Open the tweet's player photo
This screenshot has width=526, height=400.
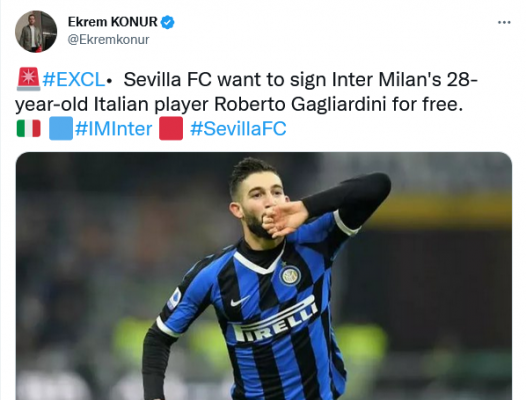[264, 276]
